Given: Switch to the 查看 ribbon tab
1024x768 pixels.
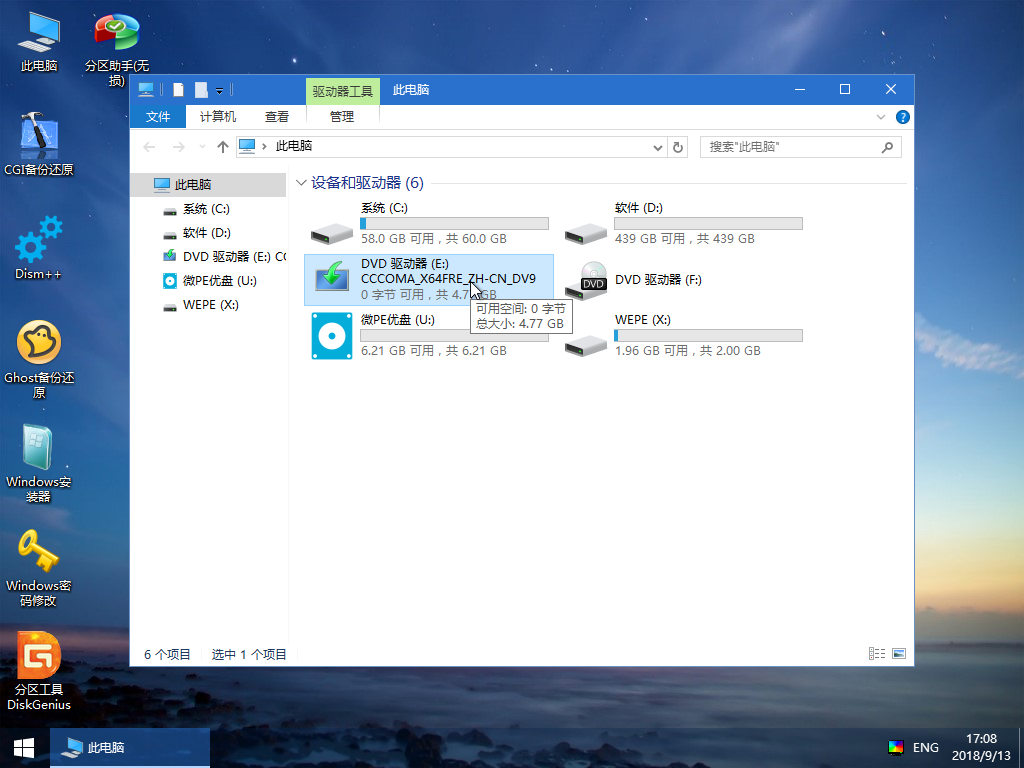Looking at the screenshot, I should point(276,116).
